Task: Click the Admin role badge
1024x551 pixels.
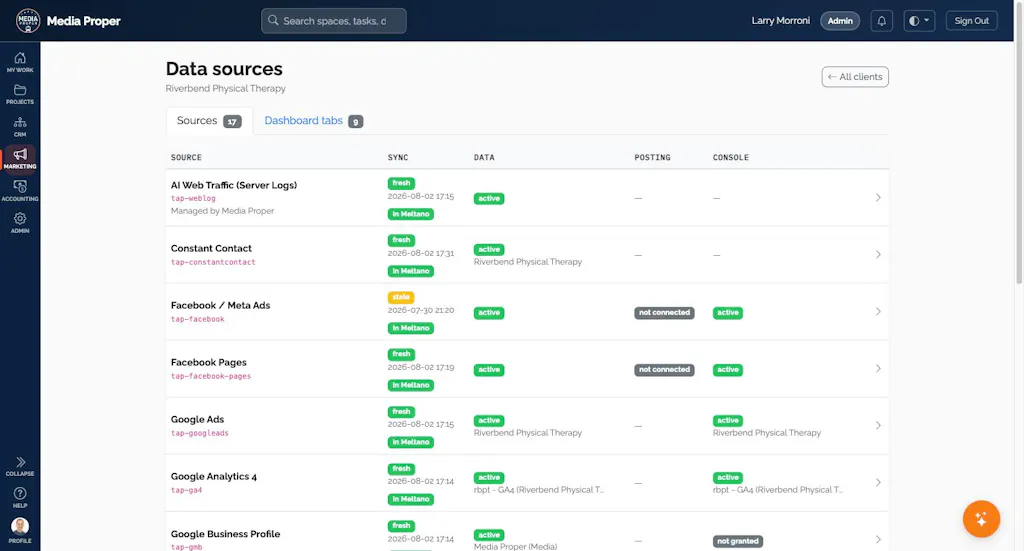Action: [x=840, y=21]
